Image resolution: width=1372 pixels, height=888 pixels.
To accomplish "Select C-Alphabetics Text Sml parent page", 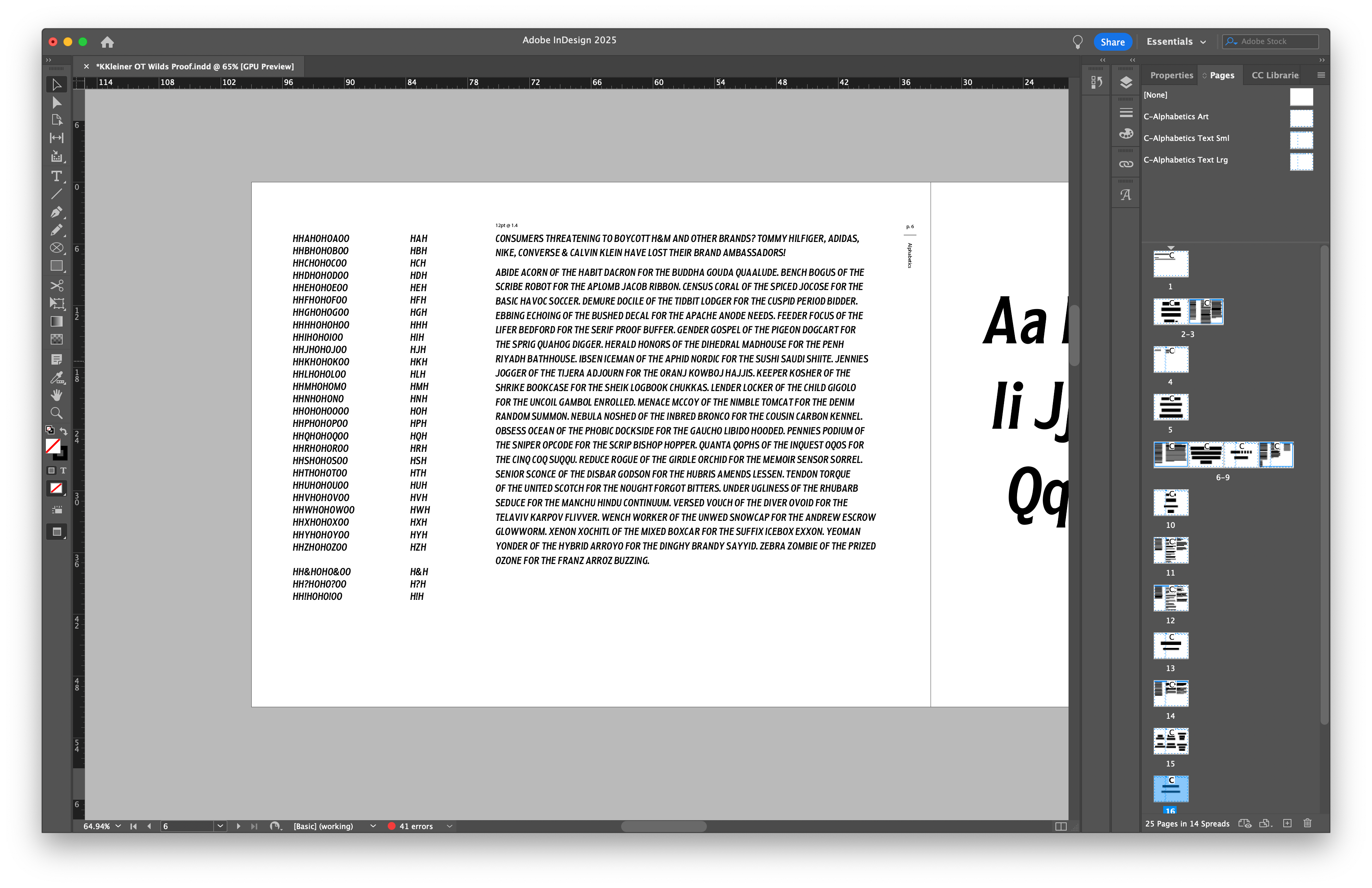I will point(1228,138).
